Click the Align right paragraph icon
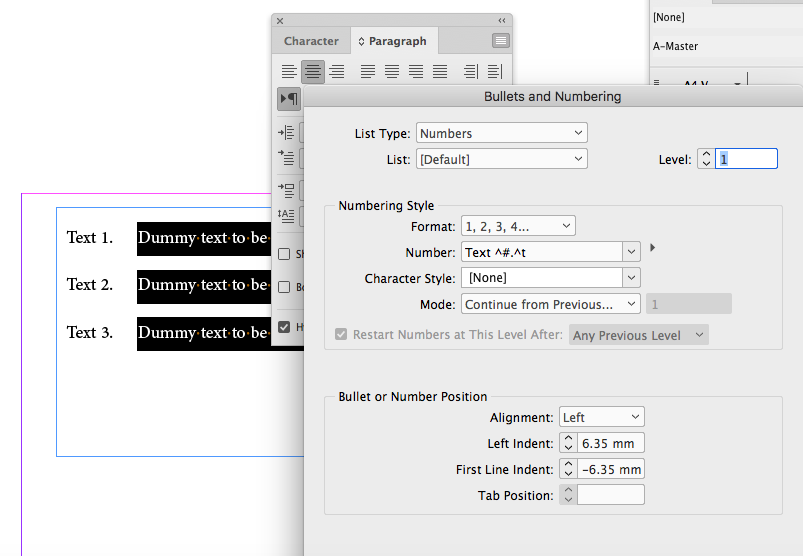The image size is (803, 556). coord(337,71)
